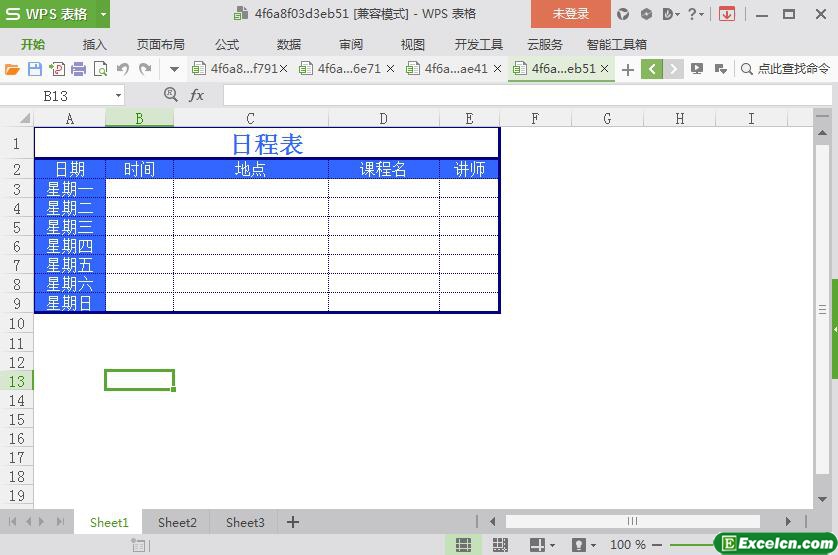The image size is (838, 555).
Task: Open the 审阅 tab
Action: pos(351,44)
